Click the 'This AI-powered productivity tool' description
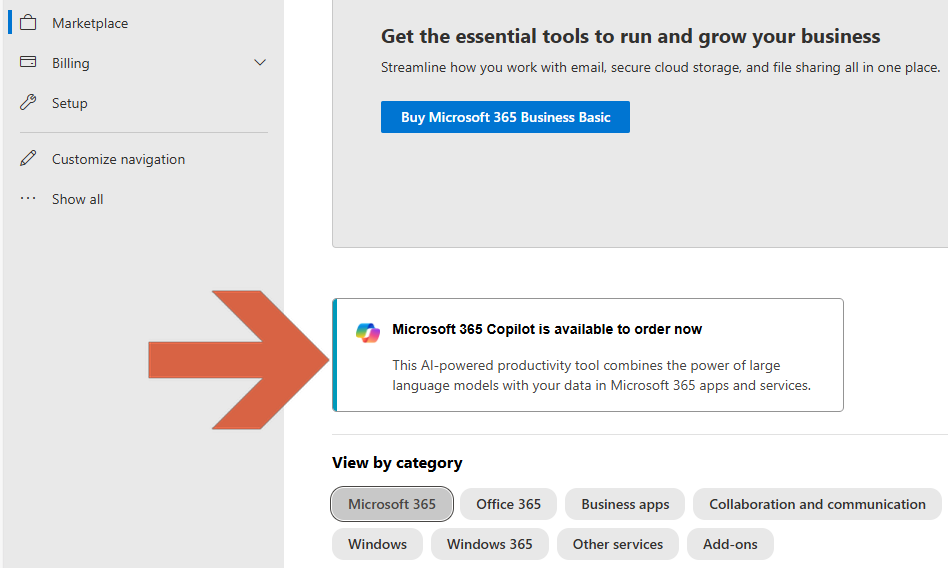 coord(602,375)
